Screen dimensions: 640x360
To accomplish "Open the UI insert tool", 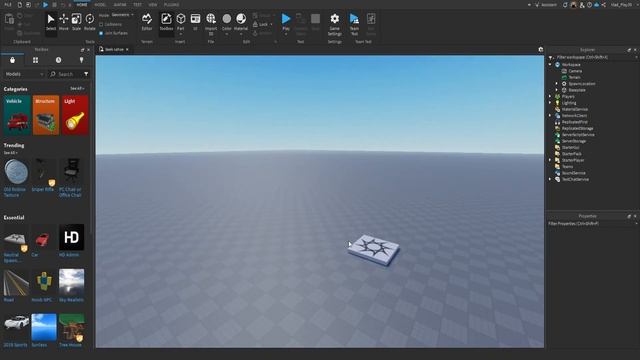I will (196, 22).
